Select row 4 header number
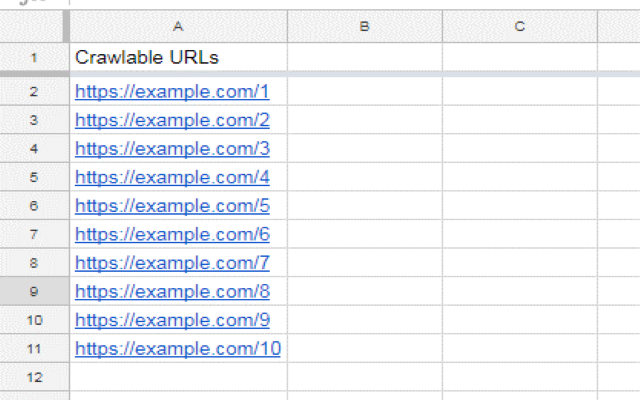This screenshot has width=640, height=400. (x=34, y=149)
